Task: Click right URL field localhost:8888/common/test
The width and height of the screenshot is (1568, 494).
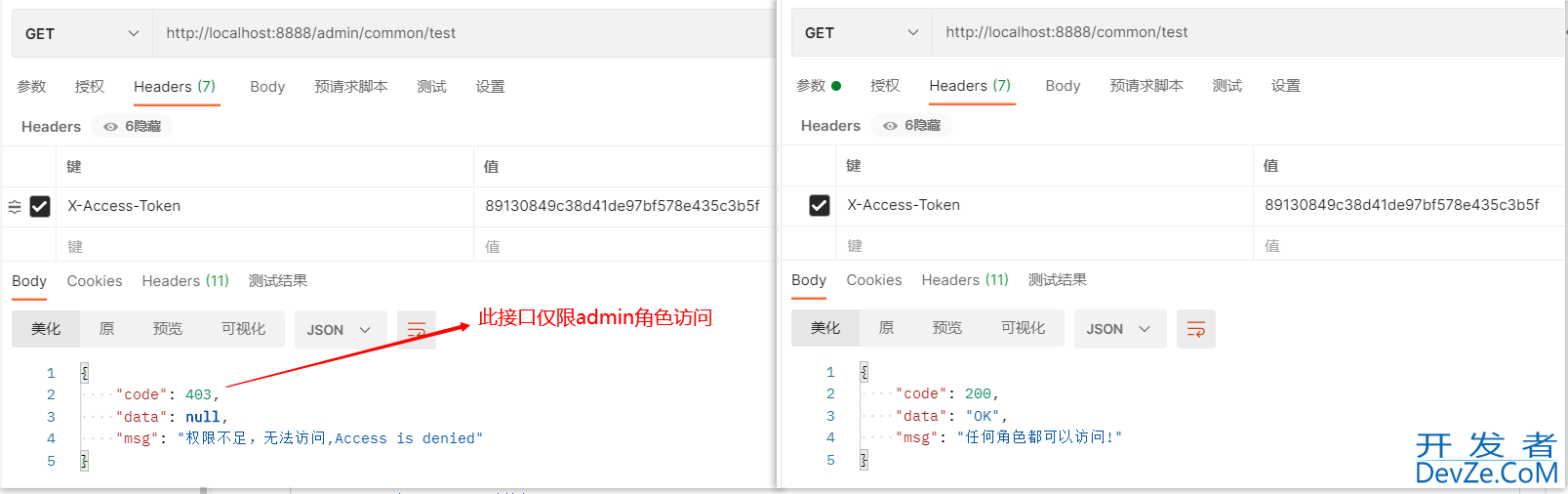Action: [x=1248, y=32]
